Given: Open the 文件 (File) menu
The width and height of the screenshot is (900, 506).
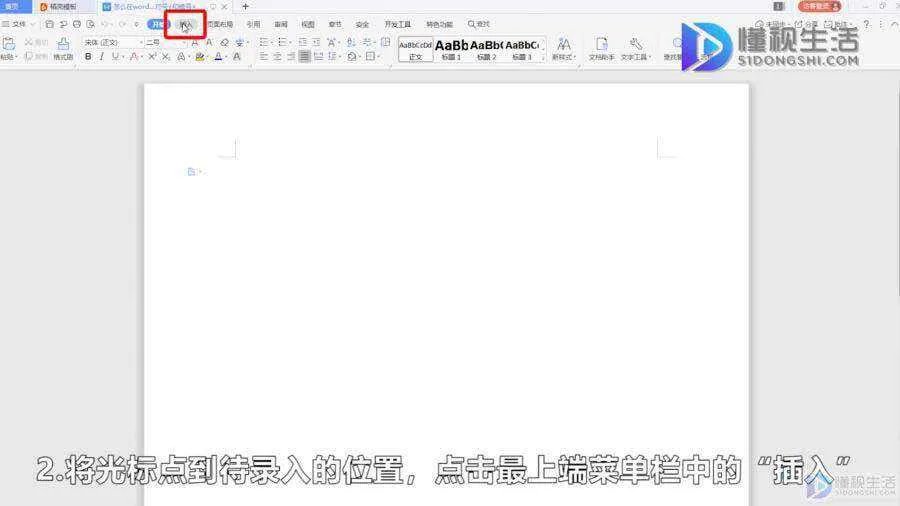Looking at the screenshot, I should (18, 24).
